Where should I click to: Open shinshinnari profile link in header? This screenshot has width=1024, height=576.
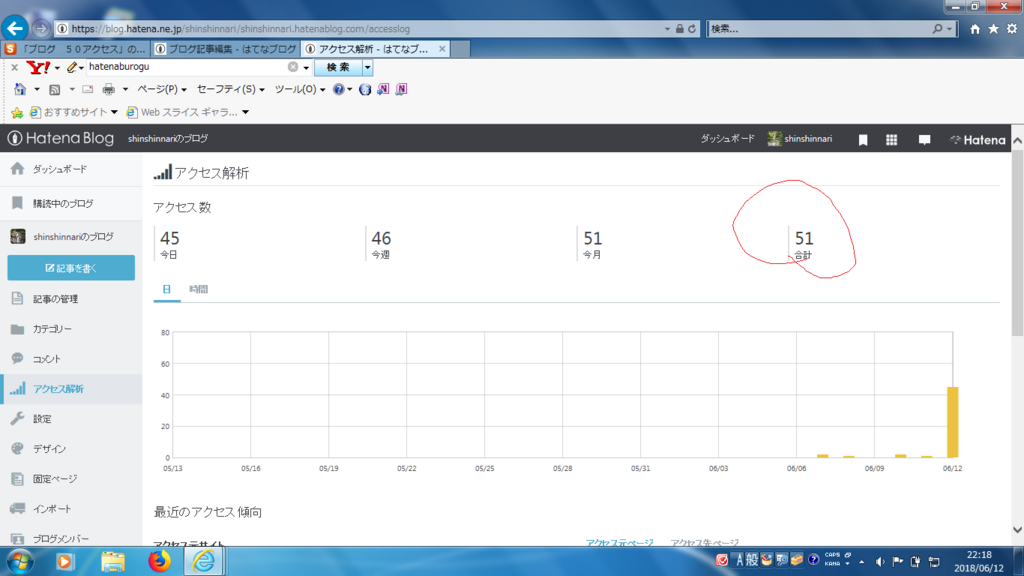coord(800,139)
